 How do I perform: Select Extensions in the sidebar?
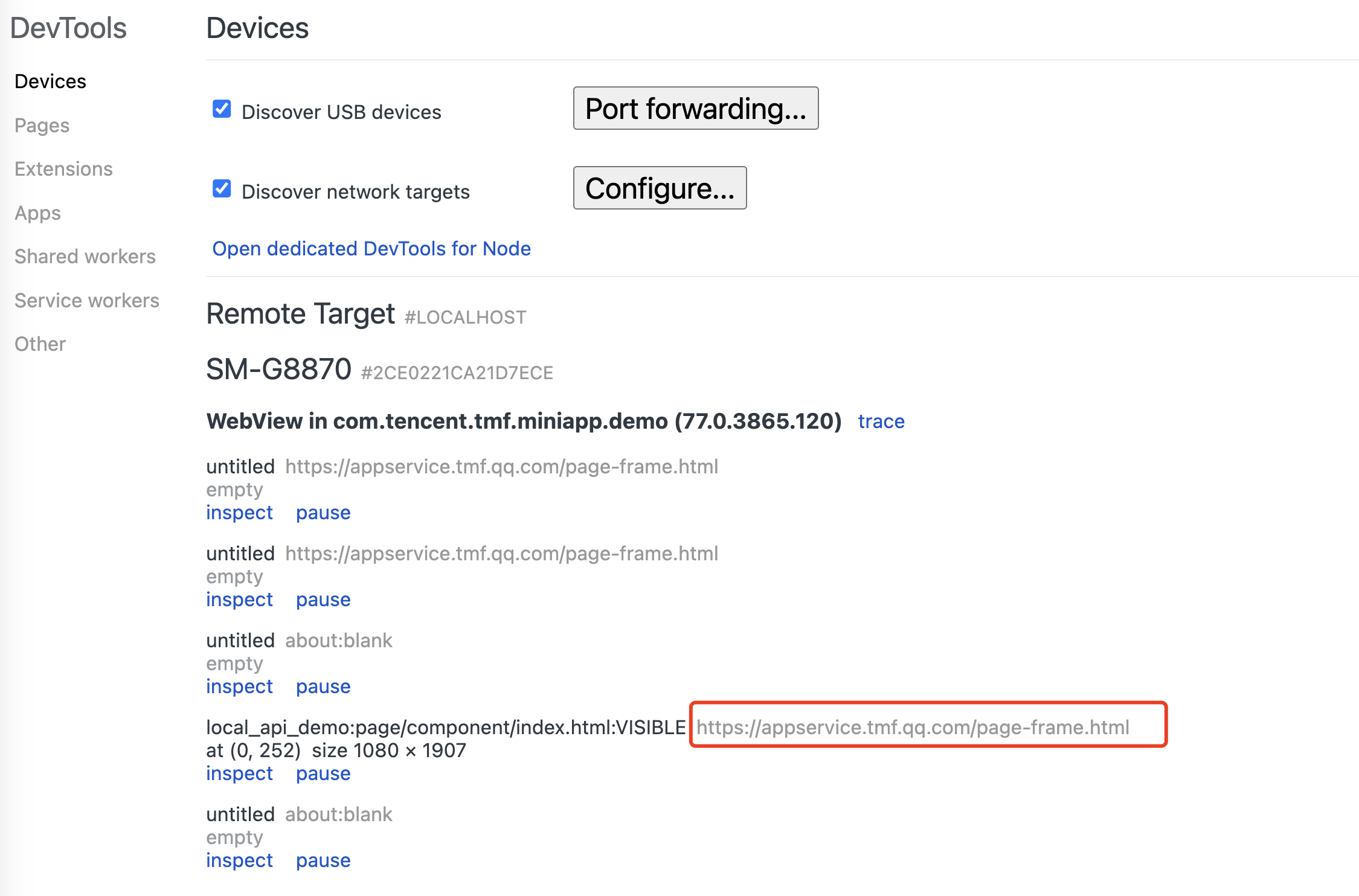click(63, 169)
